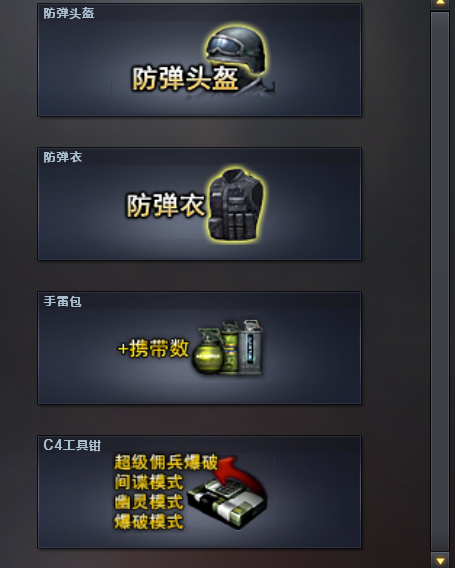The height and width of the screenshot is (568, 455).
Task: Click the 间谍模式 mode text
Action: (149, 482)
